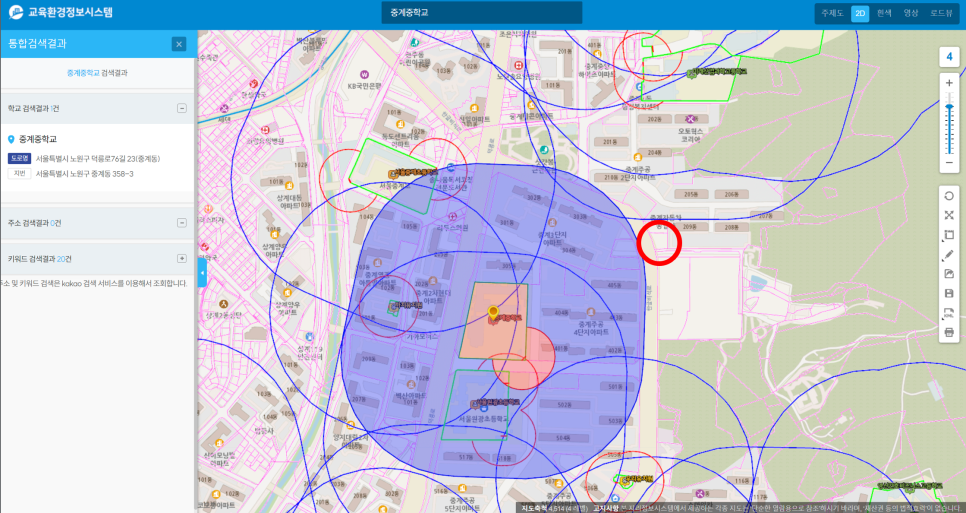Click the zoom slider handle
Screen dimensions: 966x513
[x=949, y=107]
